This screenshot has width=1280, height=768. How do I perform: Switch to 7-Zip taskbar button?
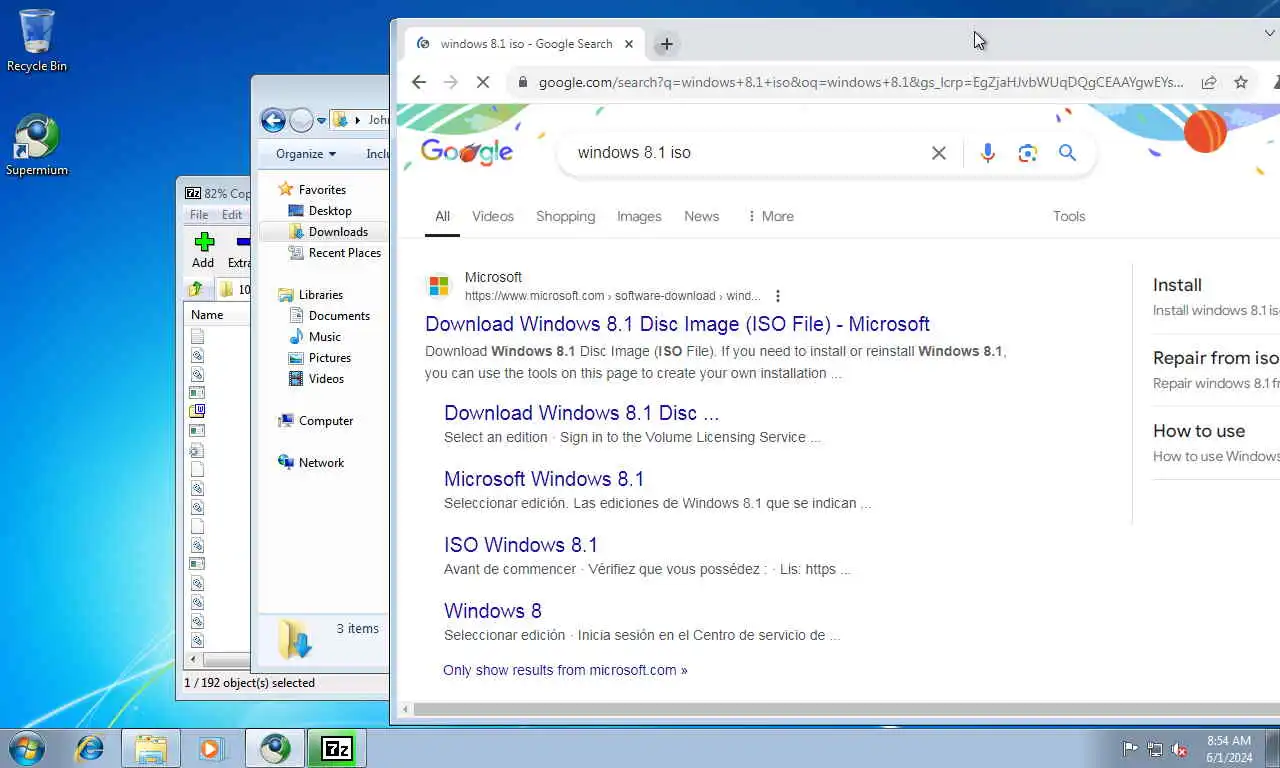click(x=337, y=748)
